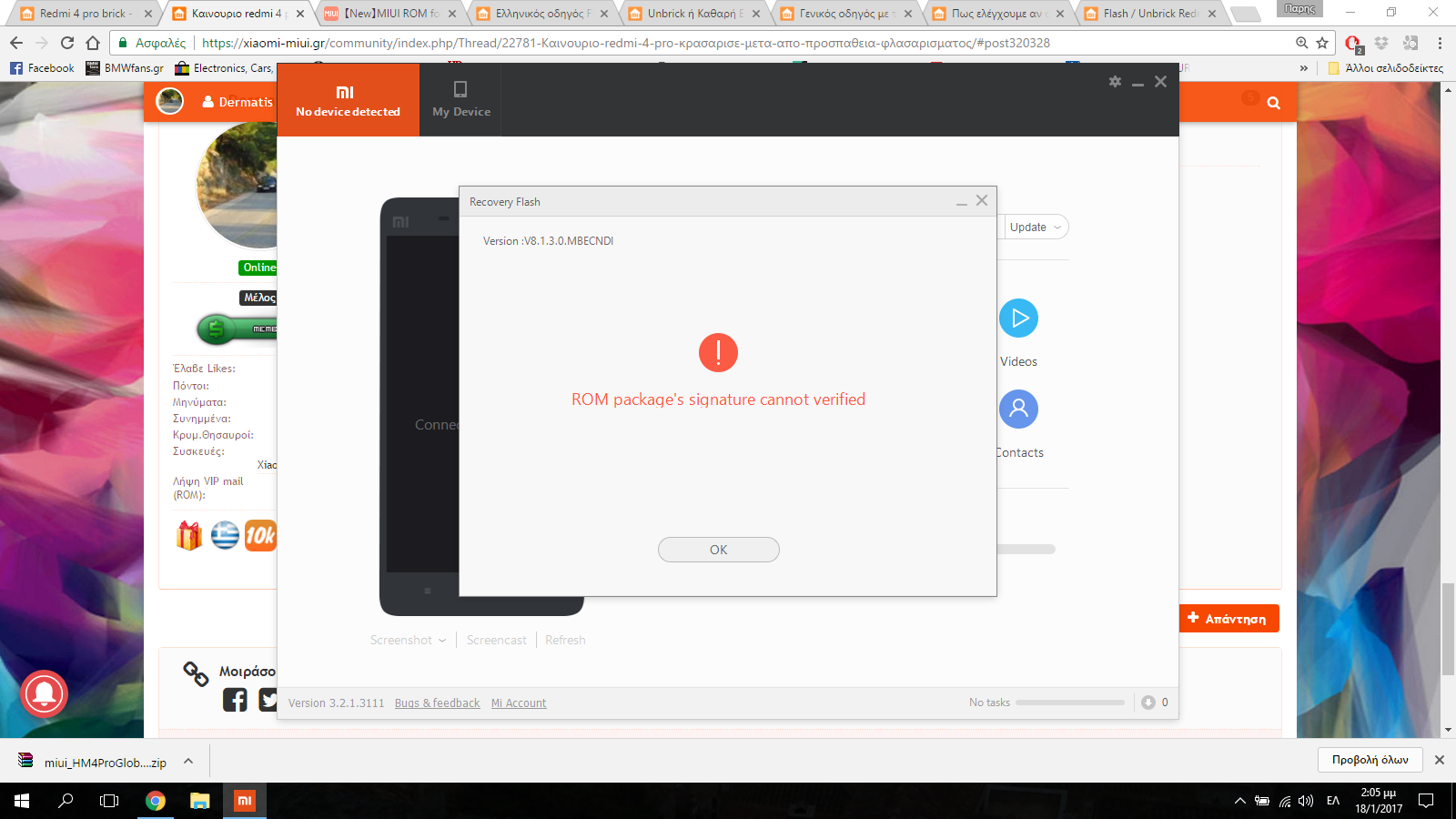This screenshot has height=819, width=1456.
Task: Open Windows taskbar search
Action: (66, 801)
